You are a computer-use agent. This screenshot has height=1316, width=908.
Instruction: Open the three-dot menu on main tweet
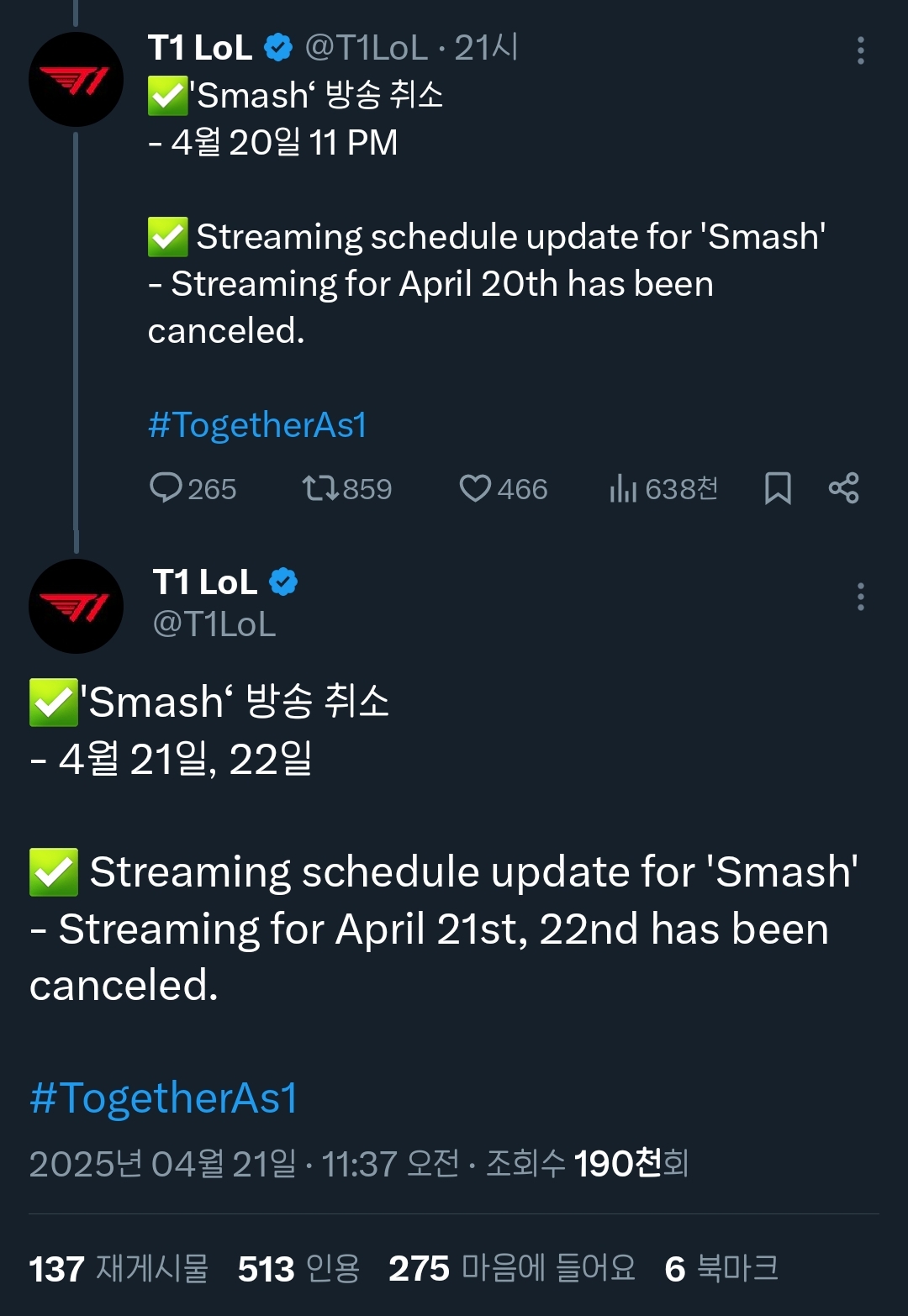point(860,597)
